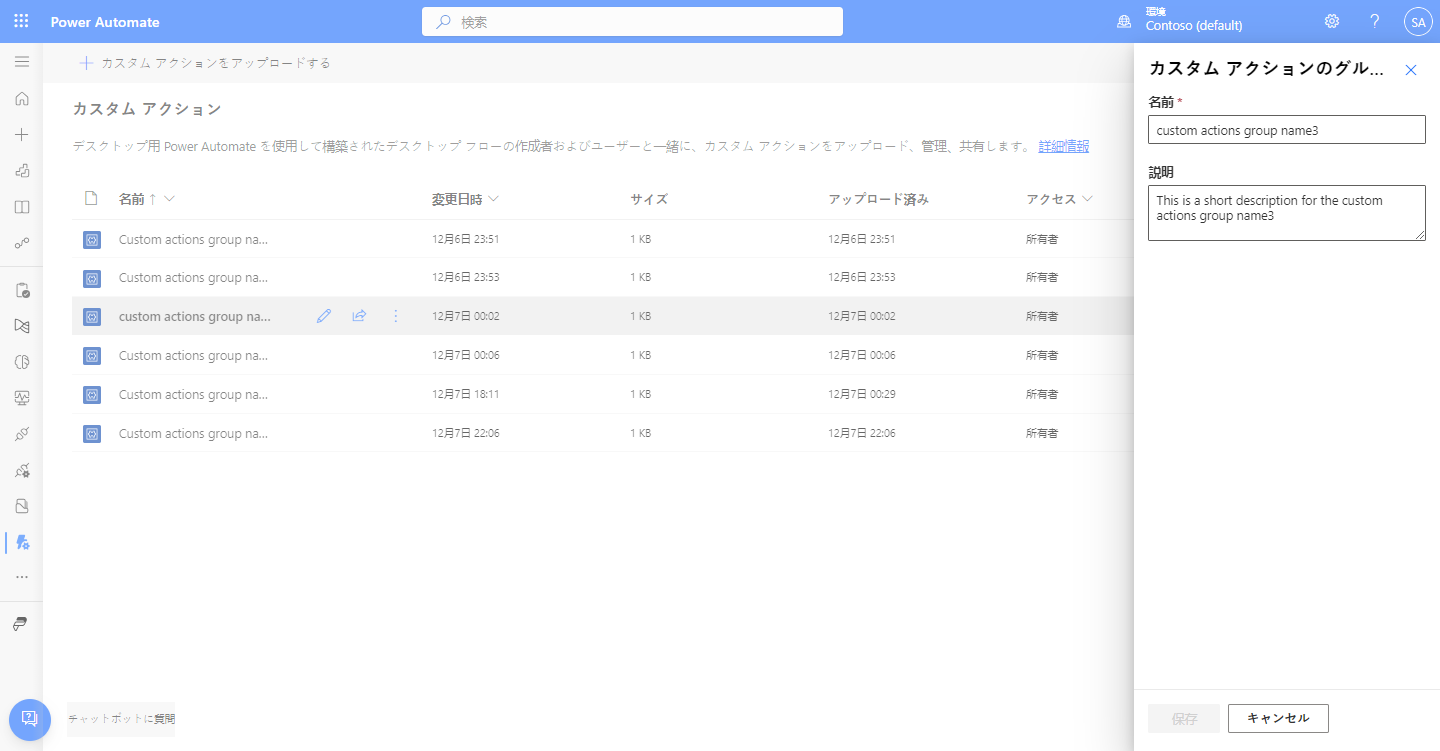This screenshot has width=1440, height=751.
Task: Open the chatbot assistant round button
Action: (x=29, y=719)
